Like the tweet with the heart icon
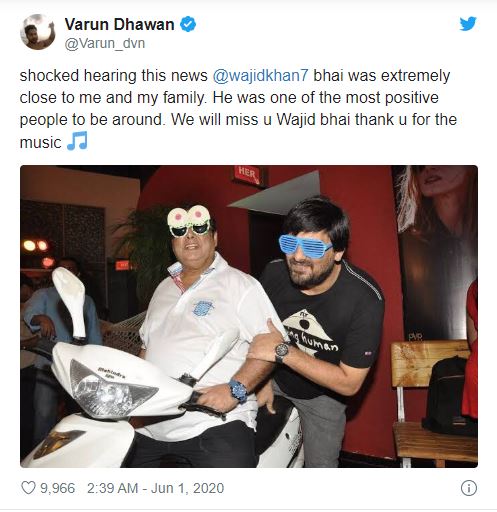The height and width of the screenshot is (512, 497). tap(28, 488)
